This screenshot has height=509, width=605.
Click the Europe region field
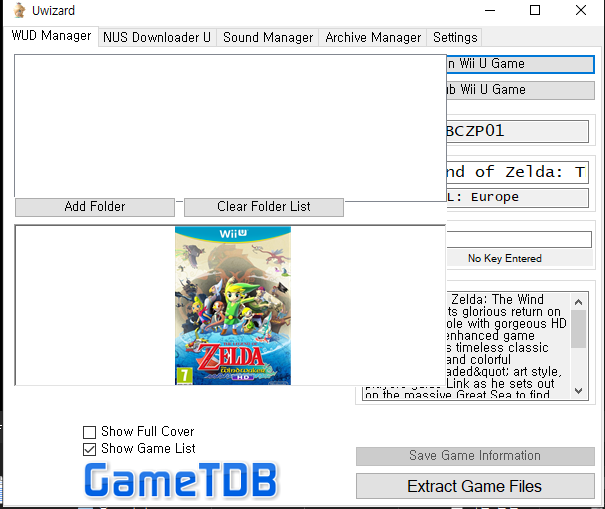coord(517,198)
